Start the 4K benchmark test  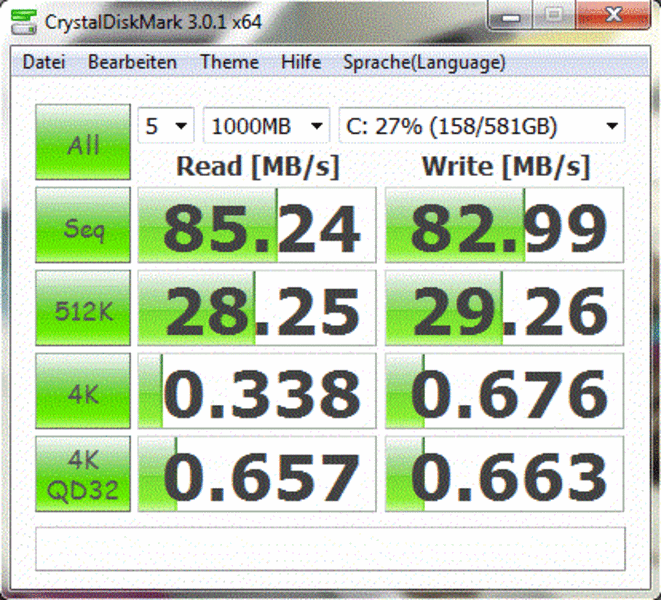83,391
